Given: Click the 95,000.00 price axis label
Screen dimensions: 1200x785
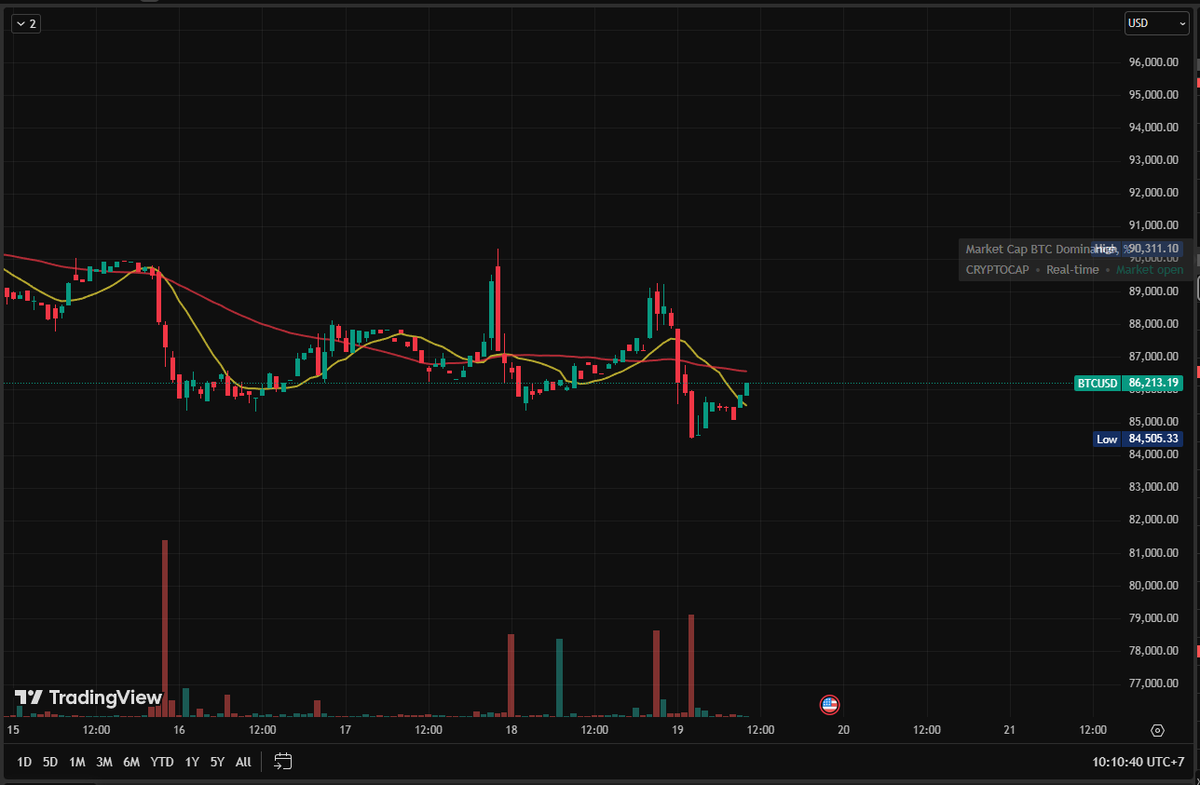Looking at the screenshot, I should 1155,95.
